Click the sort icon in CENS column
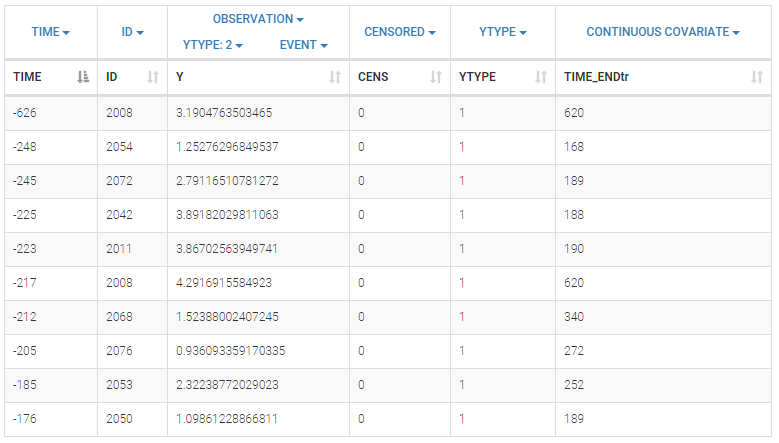Viewport: 779px width, 443px height. click(436, 77)
